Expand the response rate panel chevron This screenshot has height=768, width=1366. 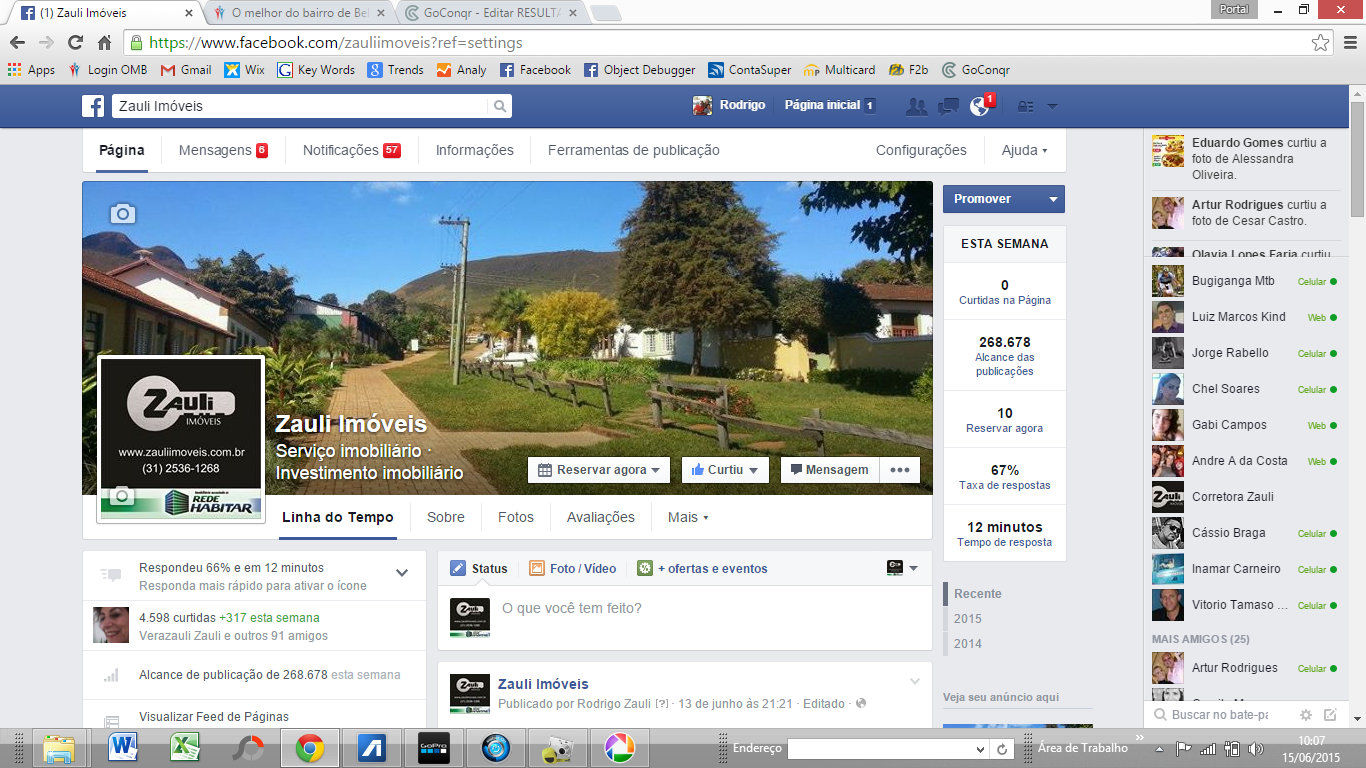[402, 573]
